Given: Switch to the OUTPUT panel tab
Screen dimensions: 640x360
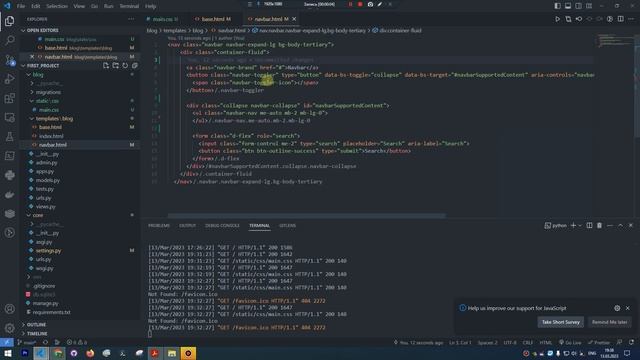Looking at the screenshot, I should 187,225.
